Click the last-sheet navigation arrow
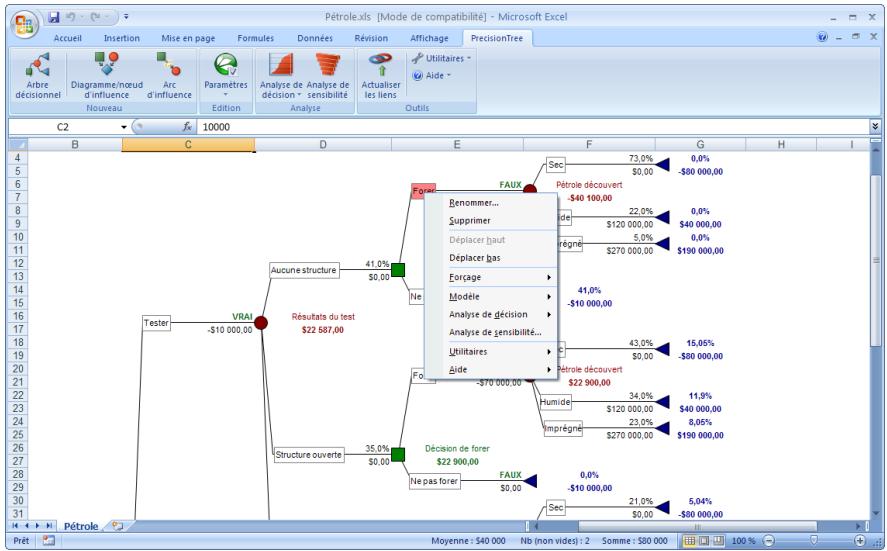Image resolution: width=887 pixels, height=551 pixels. pyautogui.click(x=49, y=526)
